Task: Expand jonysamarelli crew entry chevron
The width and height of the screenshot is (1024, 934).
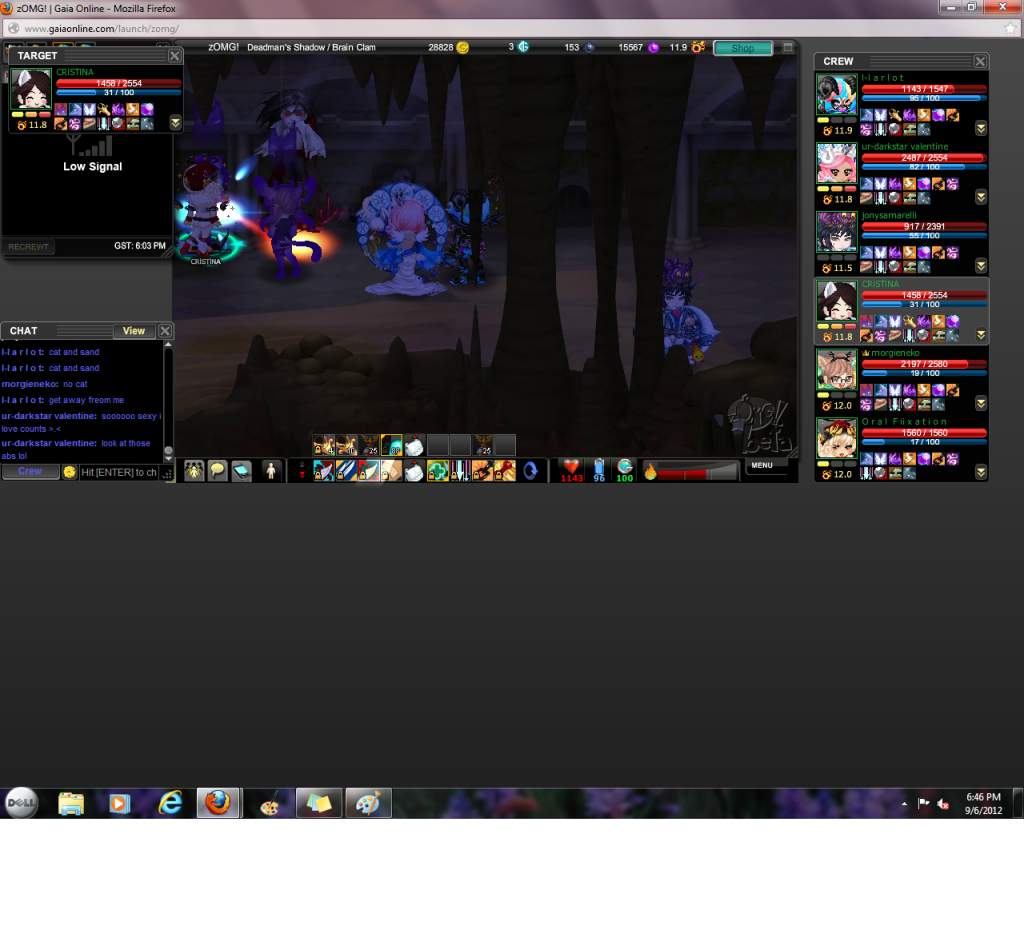Action: (981, 266)
